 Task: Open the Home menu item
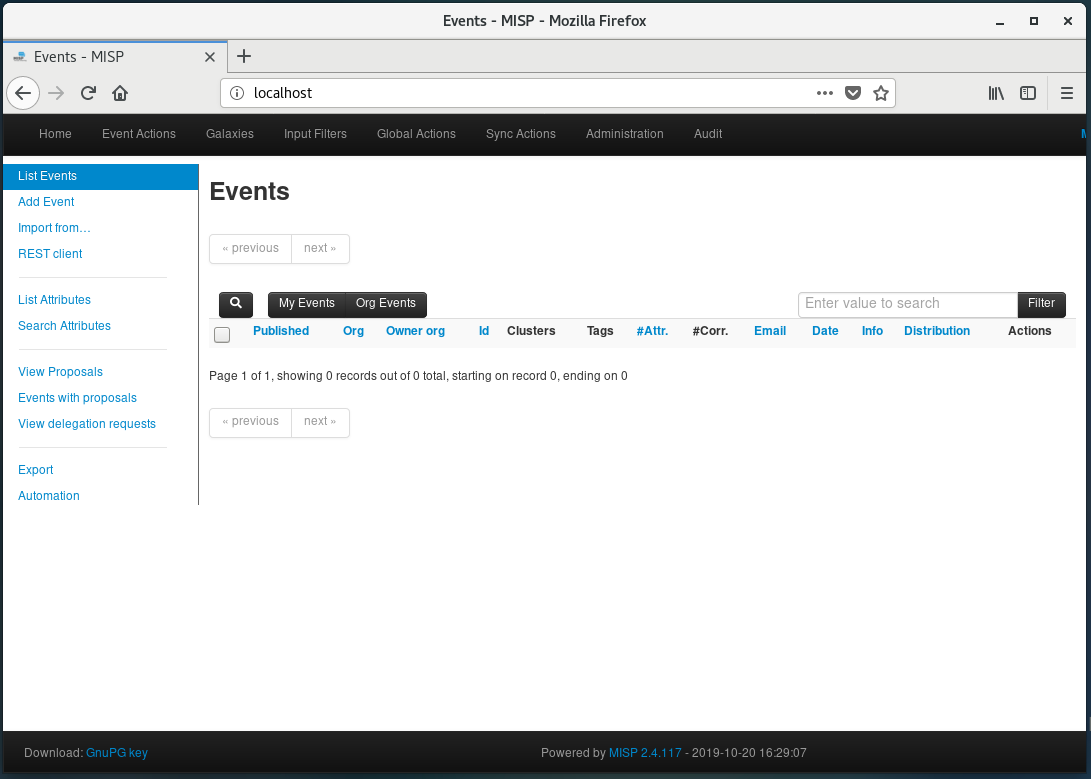(x=55, y=134)
